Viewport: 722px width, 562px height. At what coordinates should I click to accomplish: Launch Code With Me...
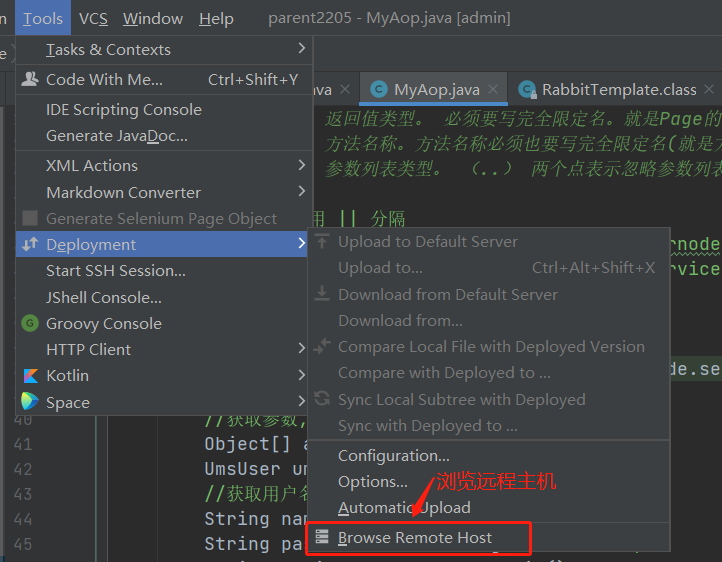pos(164,80)
